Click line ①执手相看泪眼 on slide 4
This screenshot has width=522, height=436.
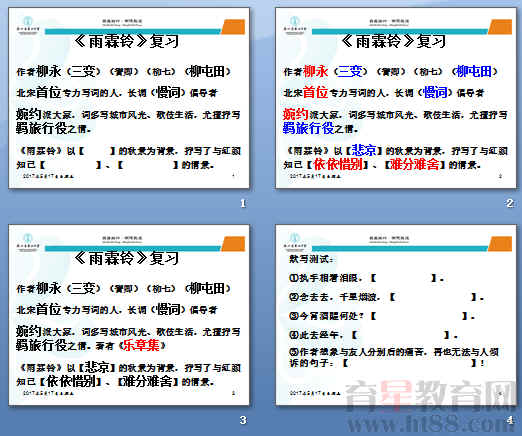click(x=366, y=278)
